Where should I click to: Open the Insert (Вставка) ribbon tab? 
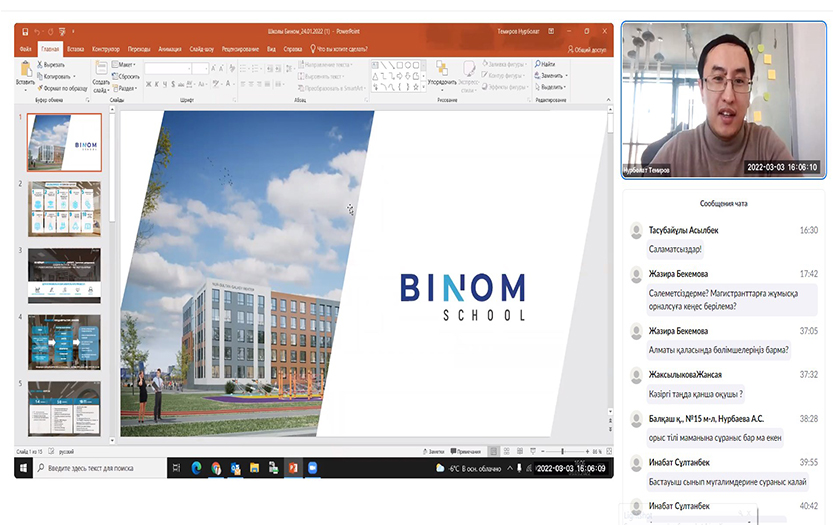coord(77,48)
